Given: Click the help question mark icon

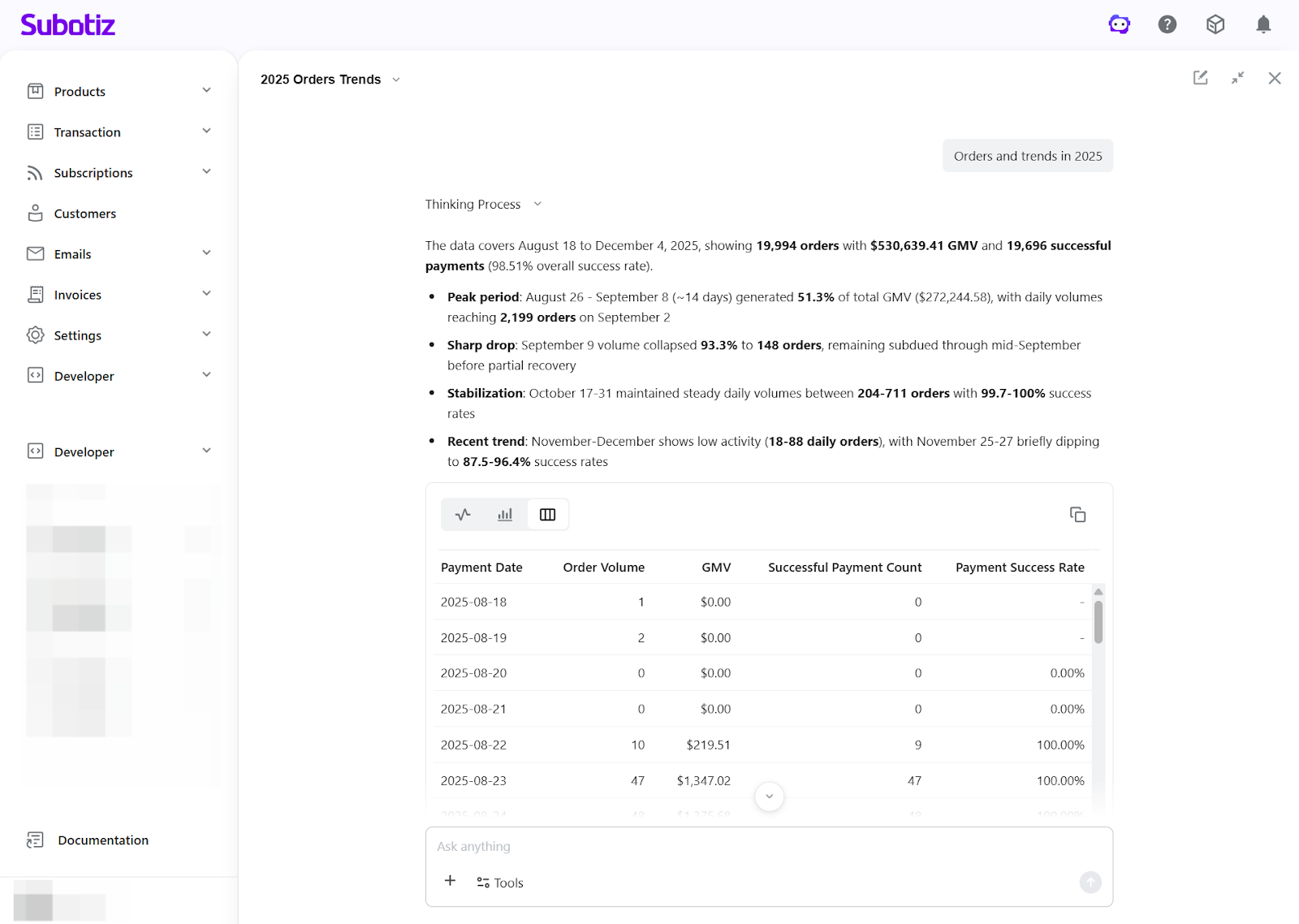Looking at the screenshot, I should (x=1167, y=24).
